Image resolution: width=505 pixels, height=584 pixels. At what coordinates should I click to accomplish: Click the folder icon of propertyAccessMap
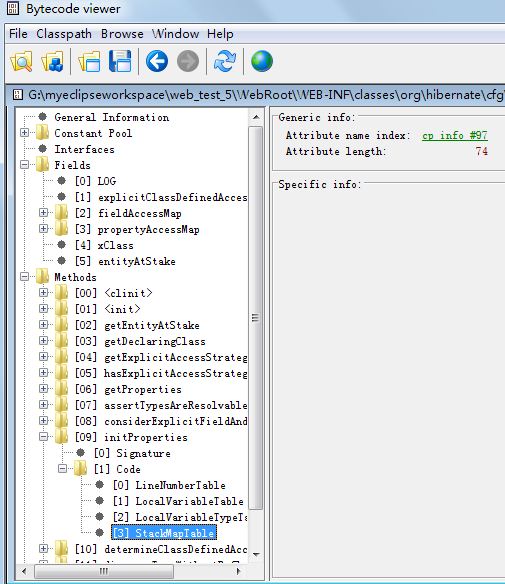61,229
